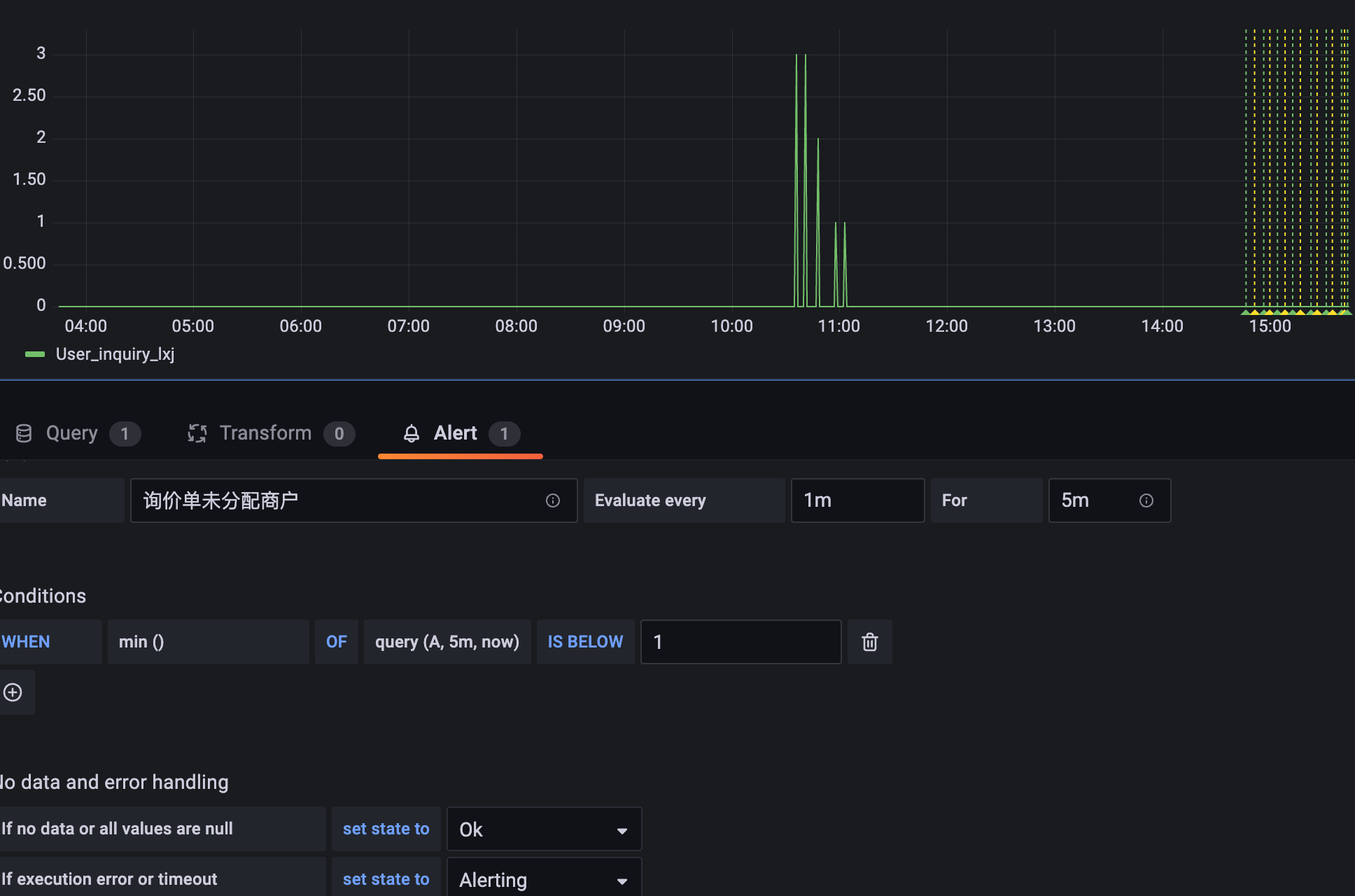Open the Transform tab
The width and height of the screenshot is (1355, 896).
[x=271, y=433]
